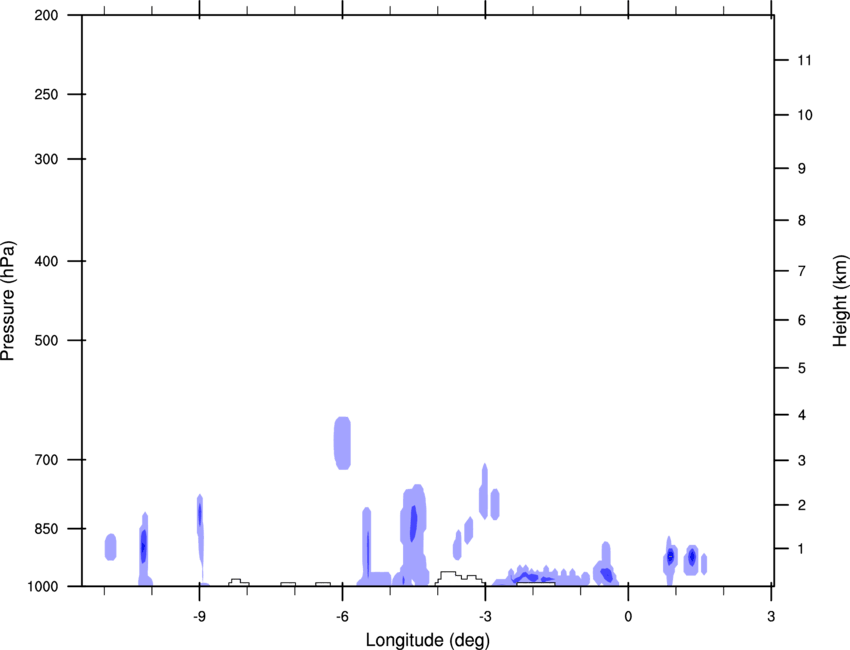Select the 200 pressure tick label
Image resolution: width=850 pixels, height=650 pixels.
[x=46, y=15]
